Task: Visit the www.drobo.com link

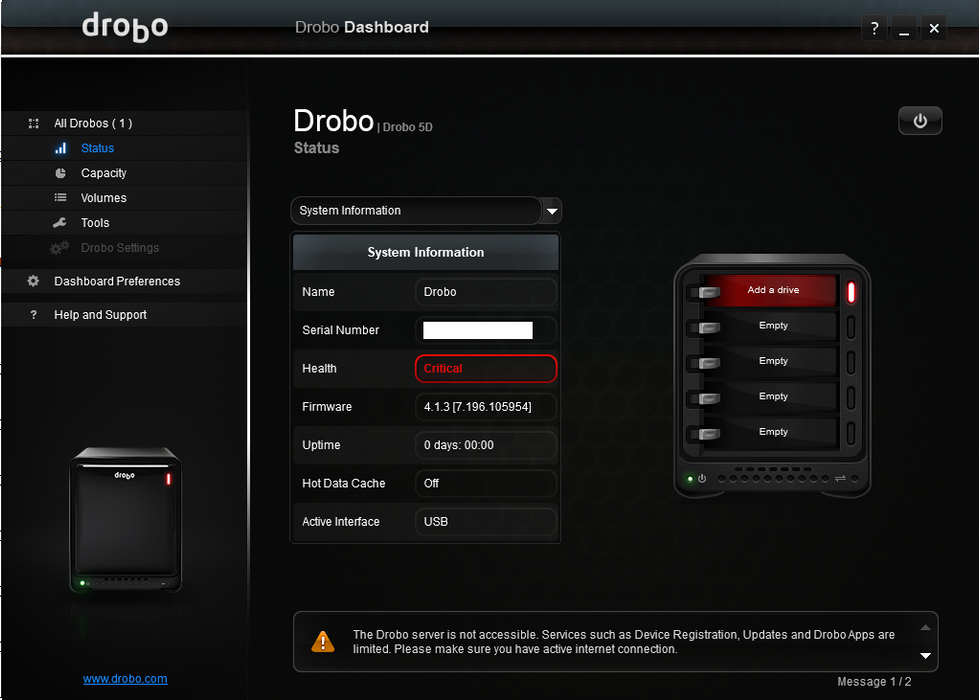Action: point(125,679)
